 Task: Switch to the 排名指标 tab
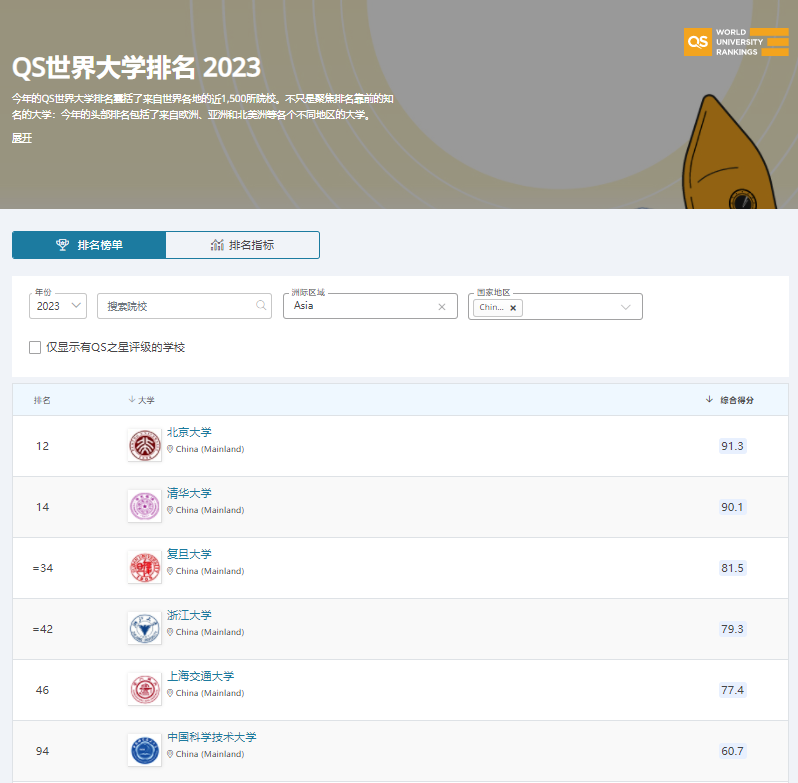point(243,245)
